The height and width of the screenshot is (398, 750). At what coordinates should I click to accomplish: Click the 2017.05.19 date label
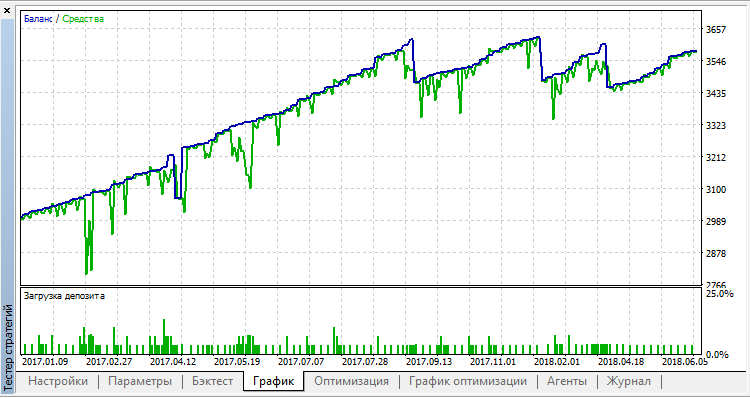pos(237,362)
